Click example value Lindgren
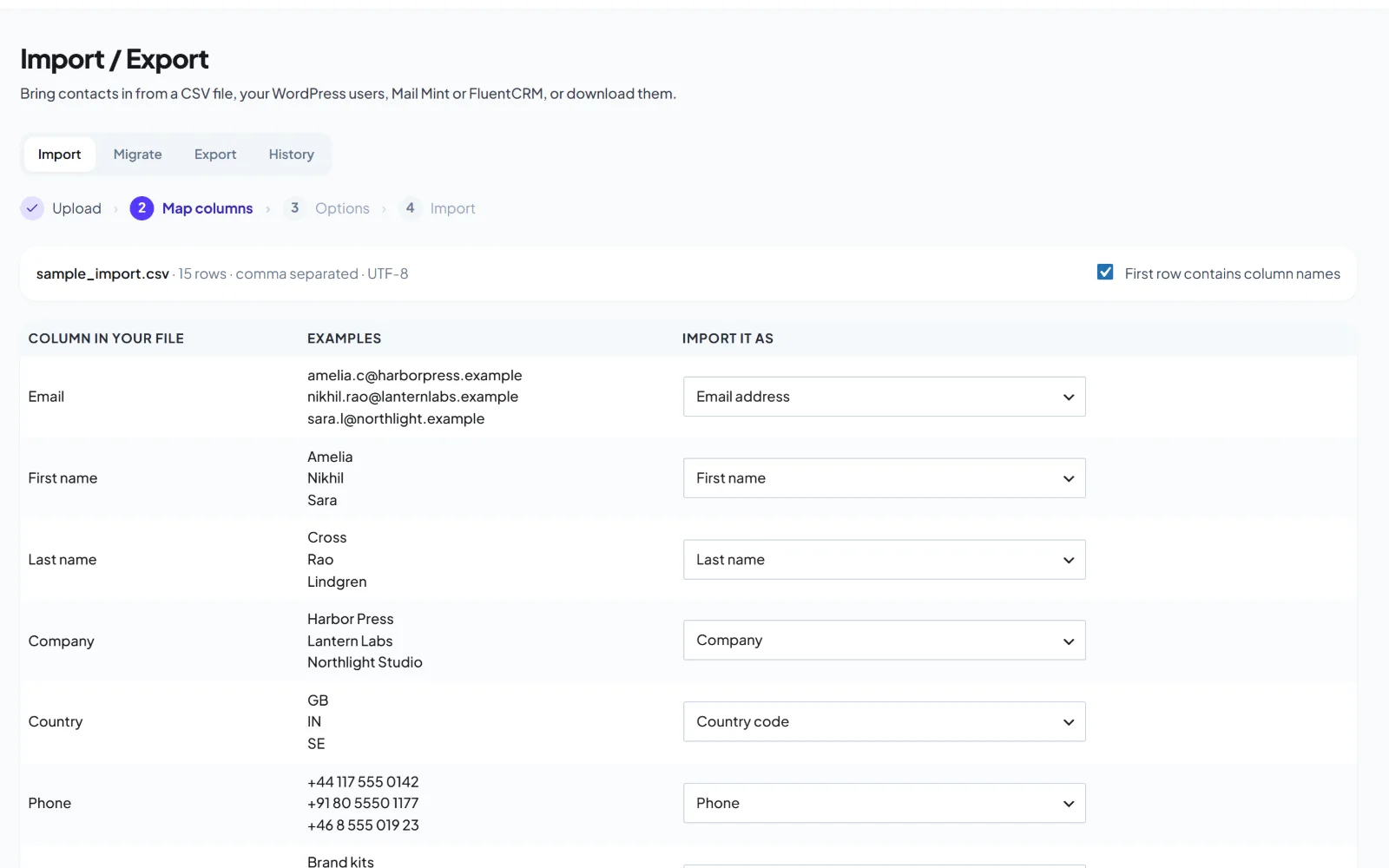This screenshot has height=868, width=1389. (337, 582)
